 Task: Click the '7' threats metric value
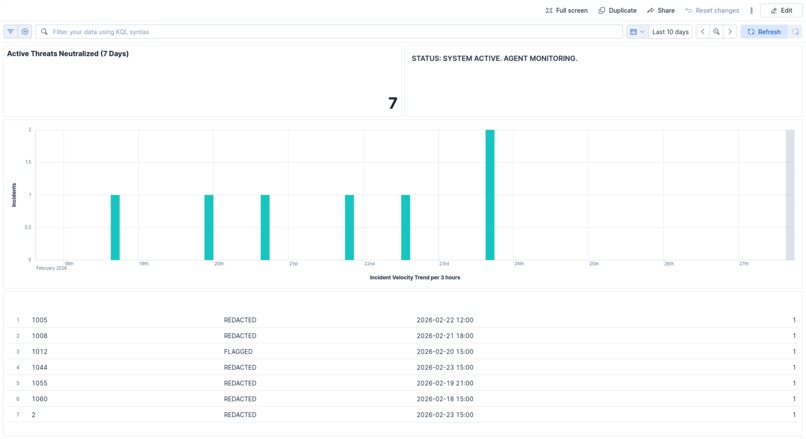pos(393,103)
